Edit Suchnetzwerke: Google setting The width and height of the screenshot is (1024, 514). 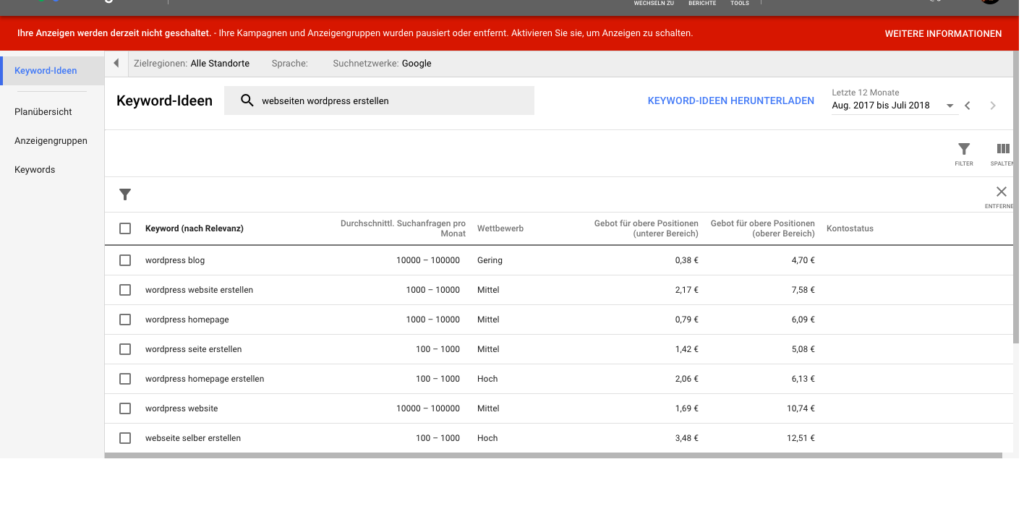[382, 63]
